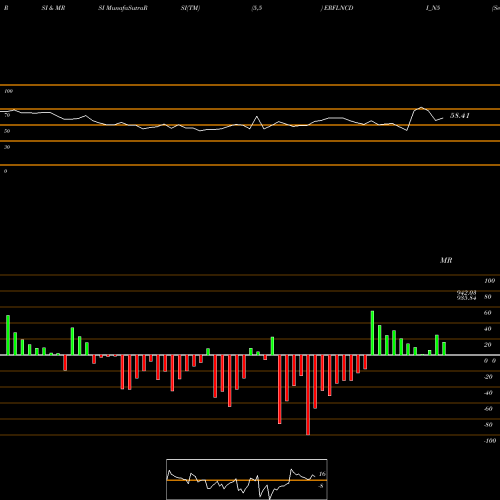Click the -60 label on MR axis
Viewport: 500px width, 500px height.
tap(488, 409)
